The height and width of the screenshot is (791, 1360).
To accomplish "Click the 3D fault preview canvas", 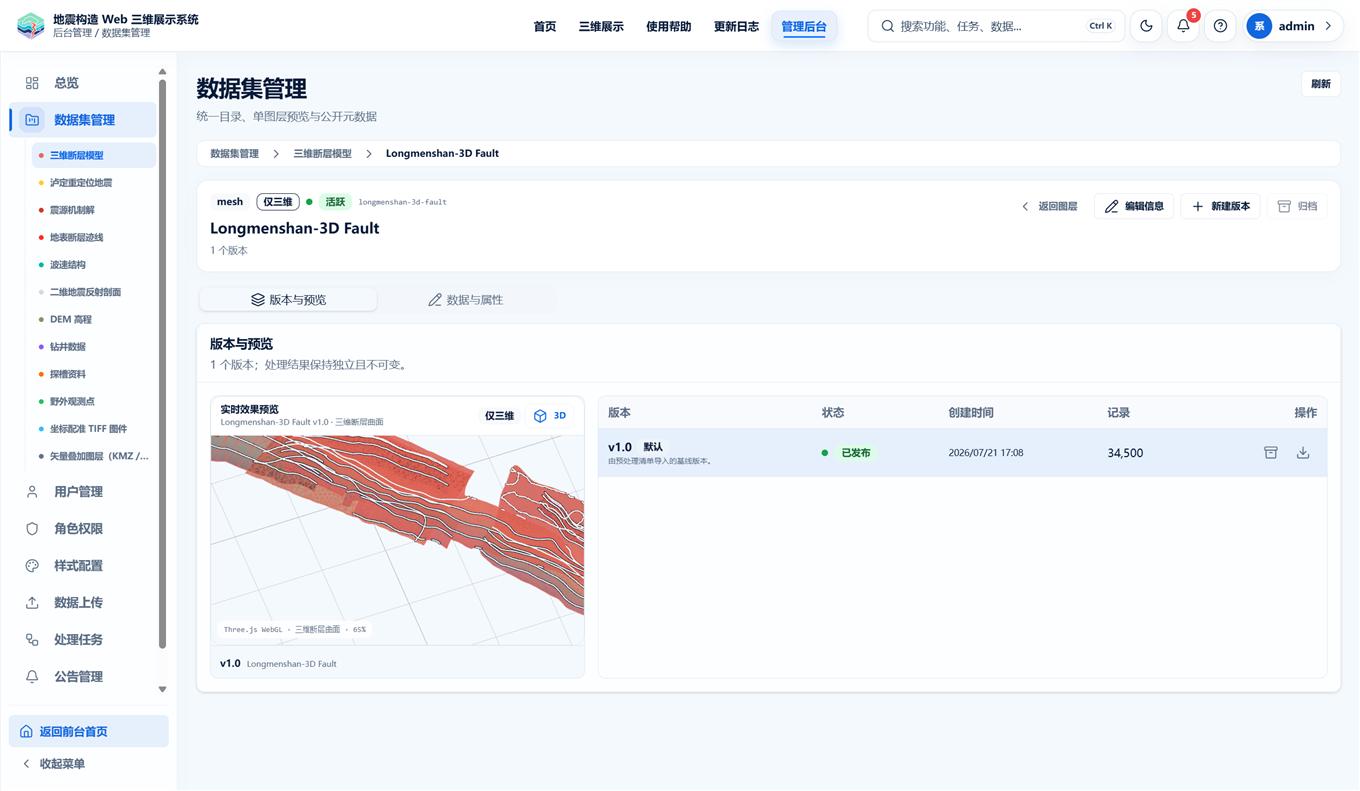I will (397, 540).
